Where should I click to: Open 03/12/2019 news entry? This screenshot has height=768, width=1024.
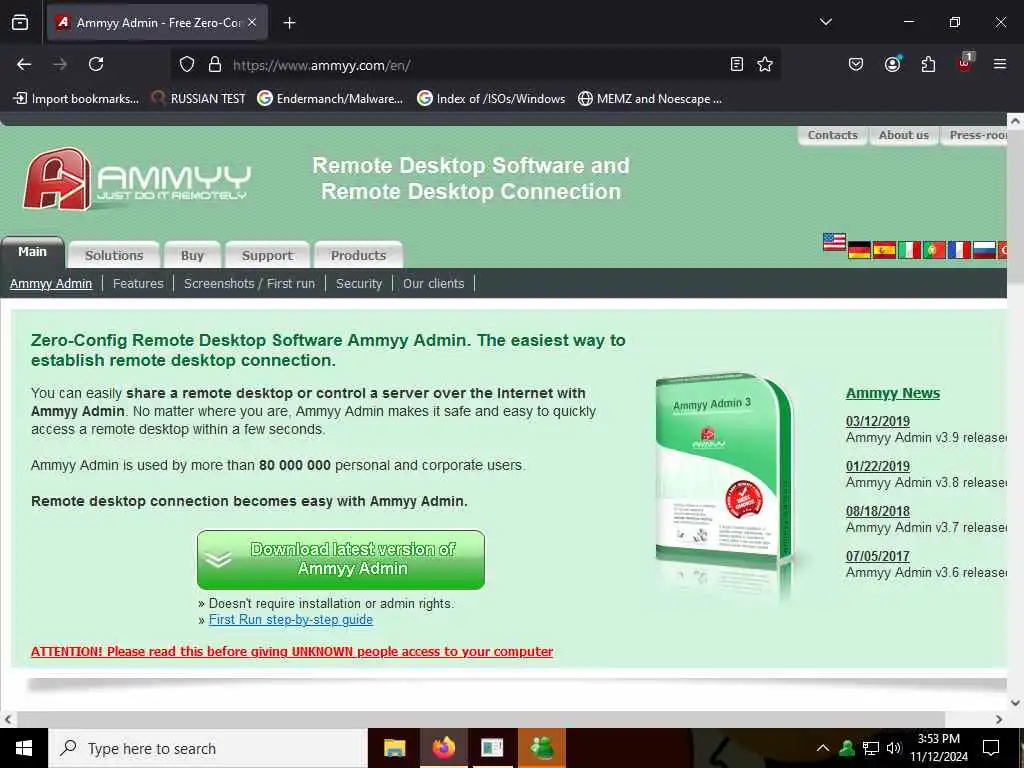point(878,421)
